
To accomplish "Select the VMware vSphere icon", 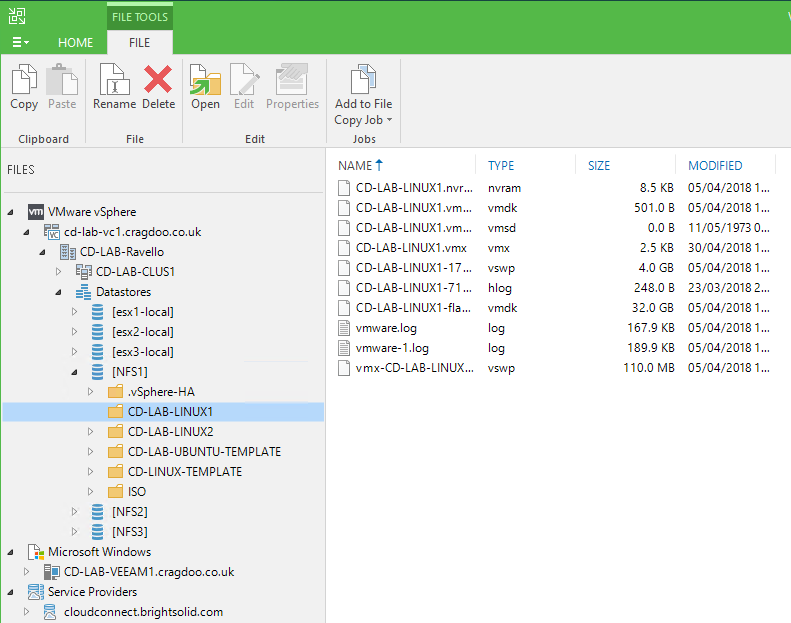I will pyautogui.click(x=35, y=211).
